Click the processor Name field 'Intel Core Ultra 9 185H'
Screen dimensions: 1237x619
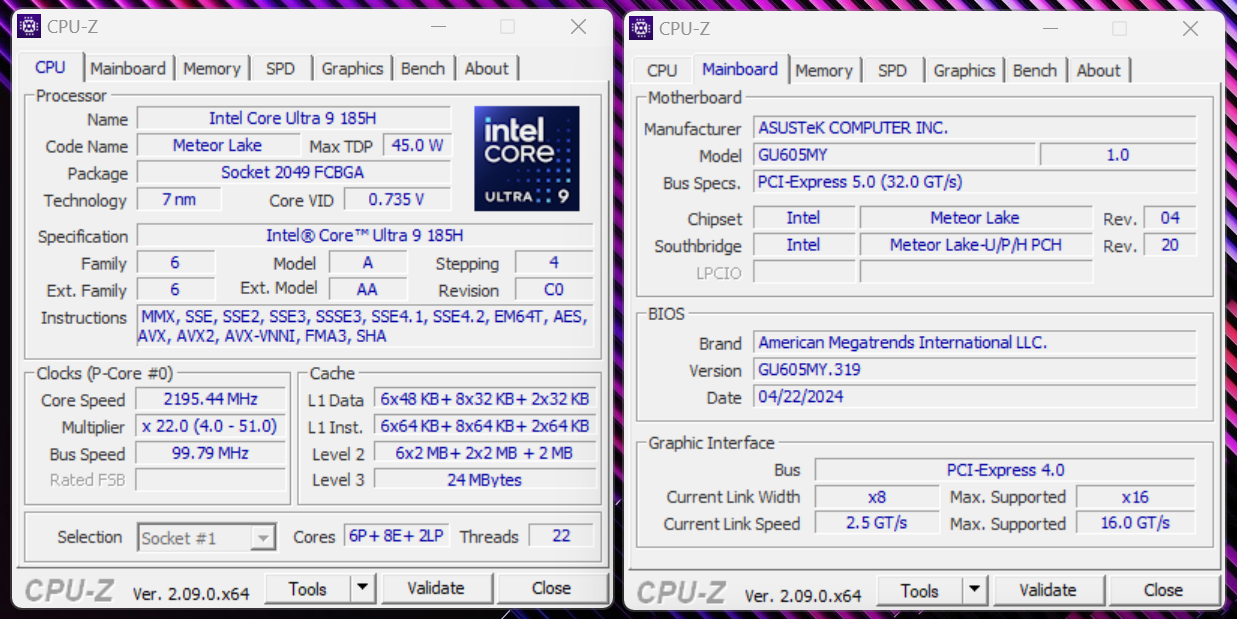[293, 119]
